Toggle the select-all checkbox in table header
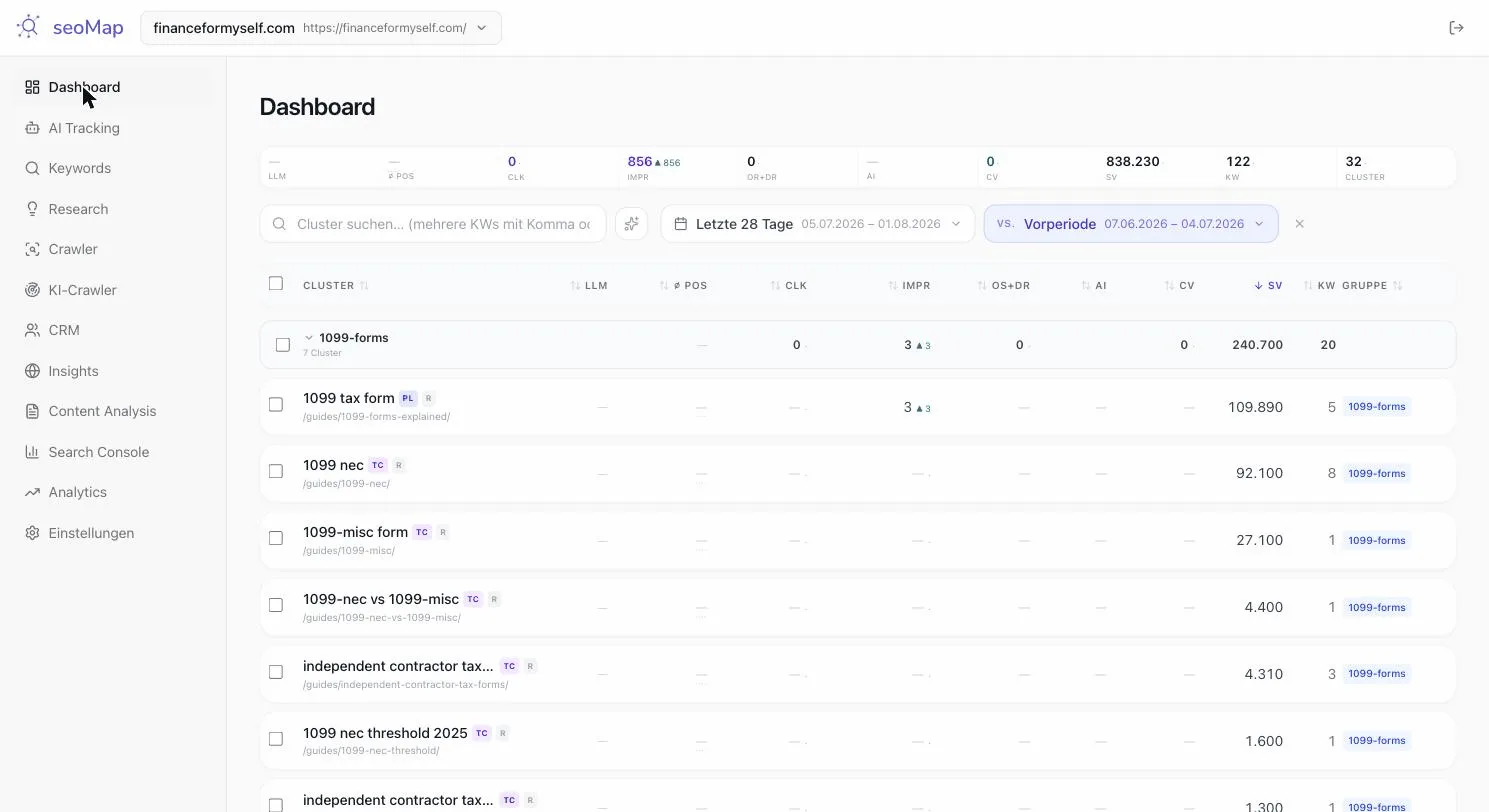The image size is (1489, 812). coord(276,284)
